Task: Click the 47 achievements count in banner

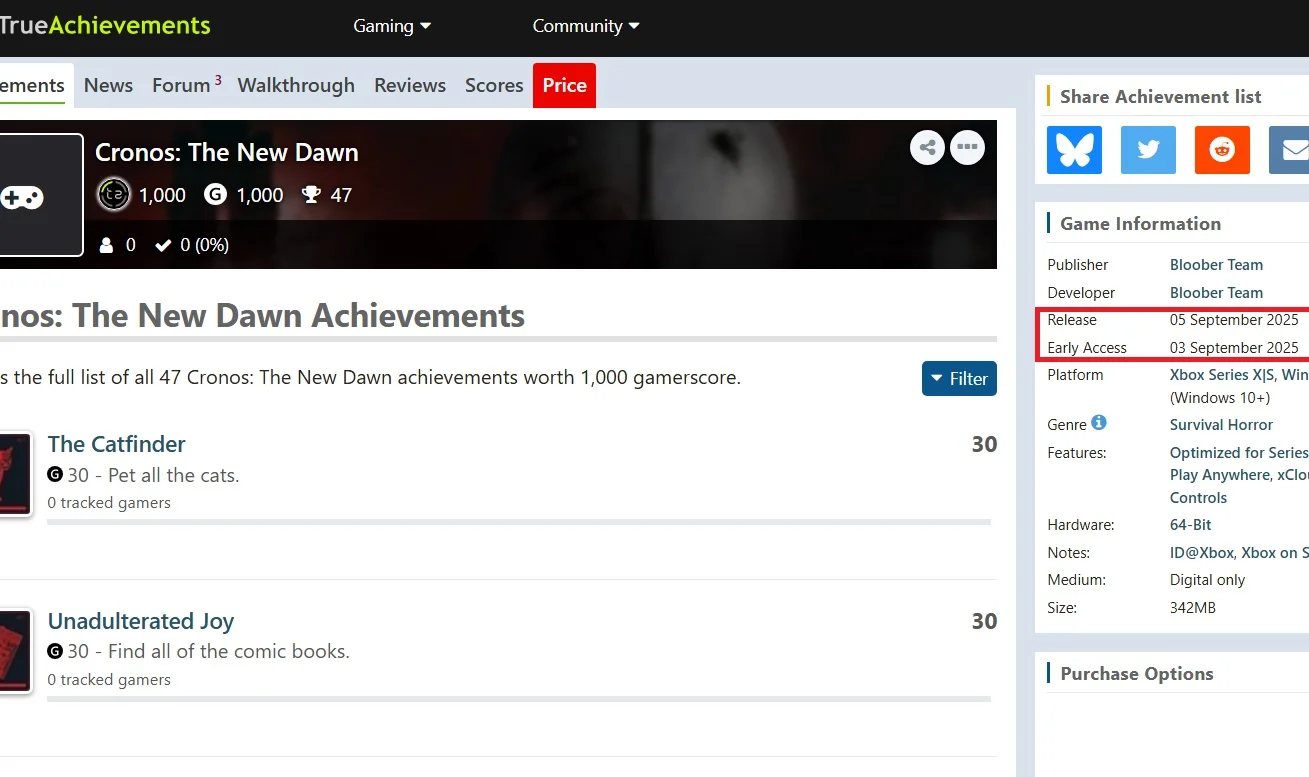Action: pyautogui.click(x=341, y=195)
